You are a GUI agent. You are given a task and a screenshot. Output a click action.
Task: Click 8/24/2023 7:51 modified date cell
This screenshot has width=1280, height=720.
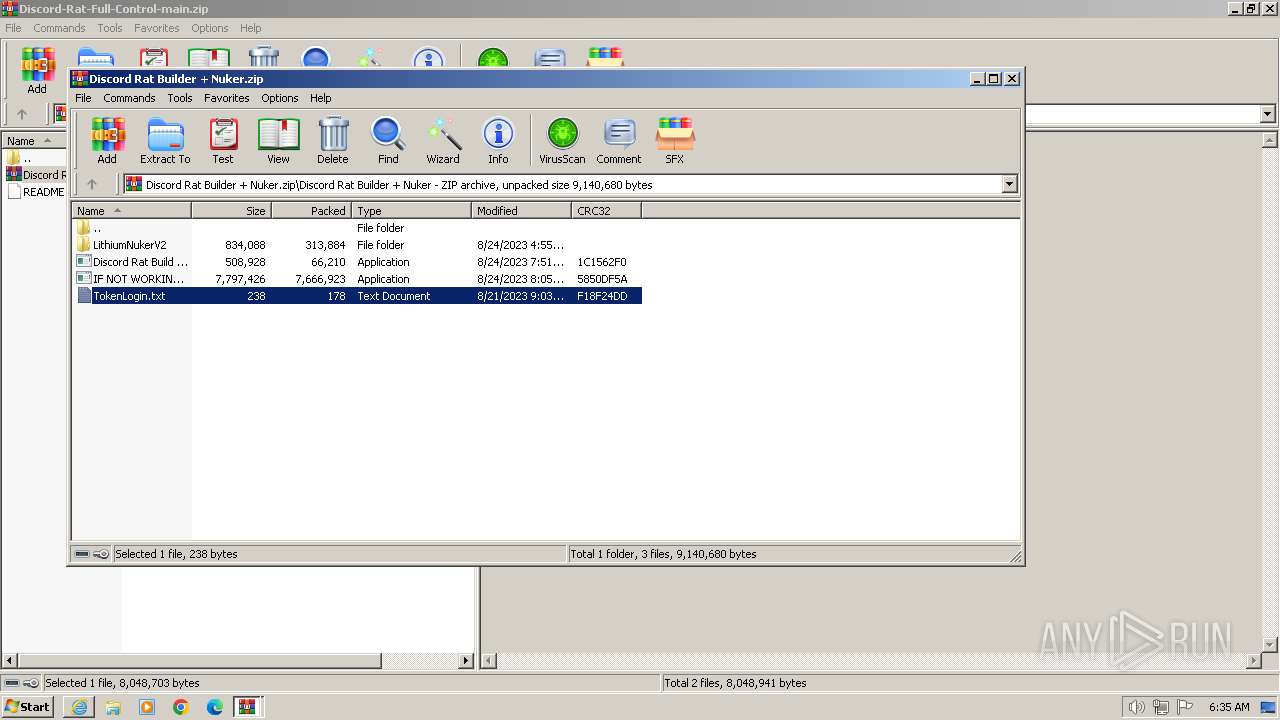coord(521,262)
